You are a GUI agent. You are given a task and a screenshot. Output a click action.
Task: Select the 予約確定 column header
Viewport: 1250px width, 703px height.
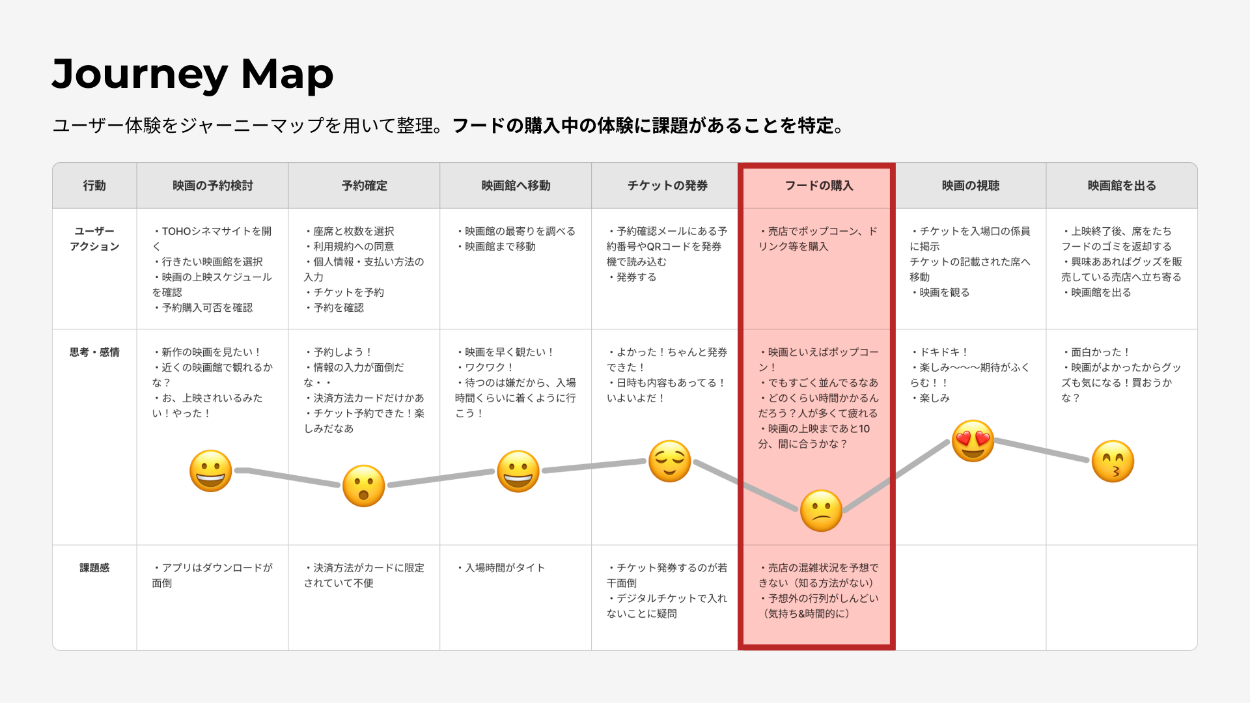pos(364,186)
